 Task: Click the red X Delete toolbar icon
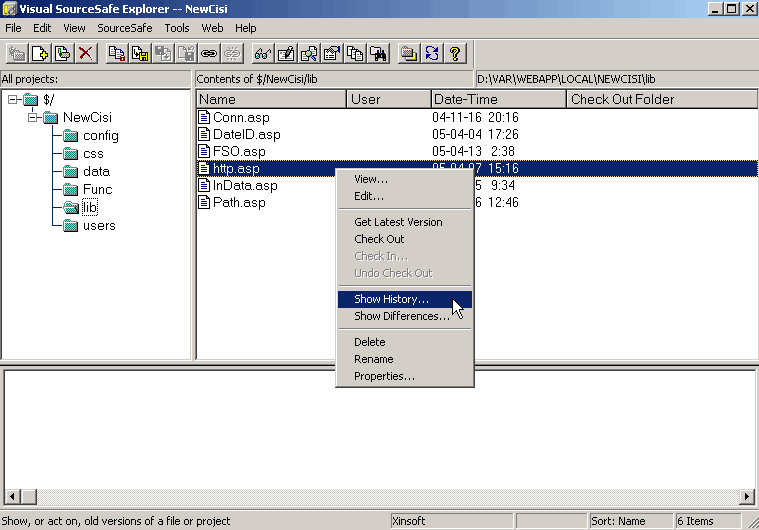click(86, 54)
